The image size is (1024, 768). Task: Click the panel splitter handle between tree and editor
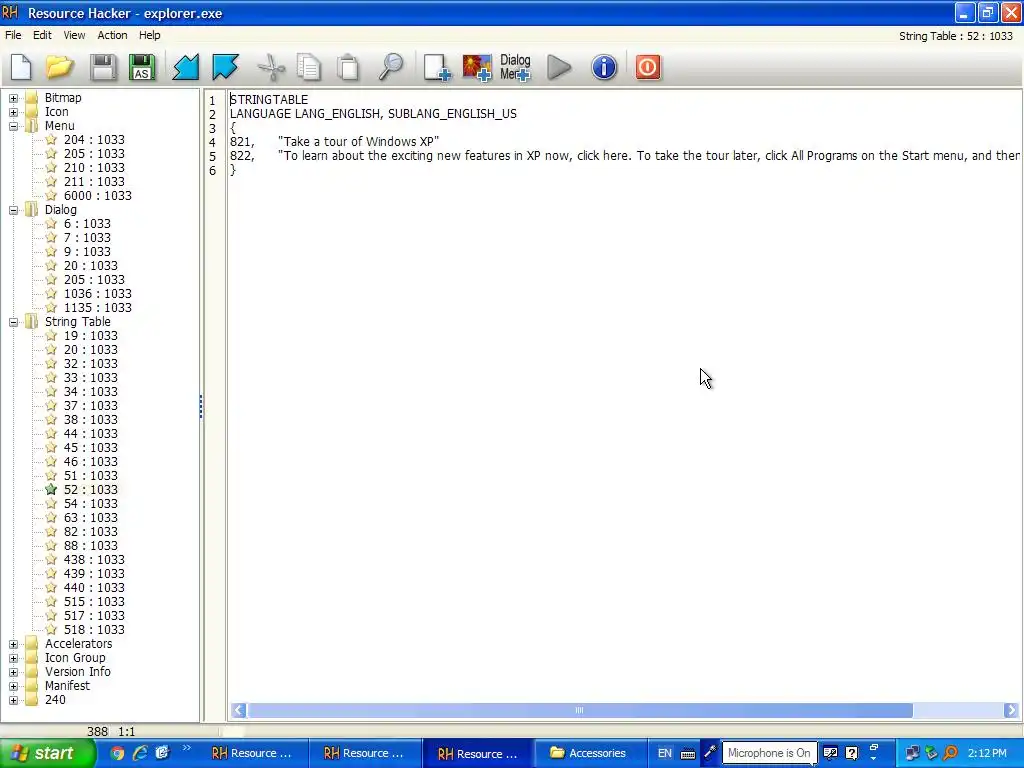201,406
